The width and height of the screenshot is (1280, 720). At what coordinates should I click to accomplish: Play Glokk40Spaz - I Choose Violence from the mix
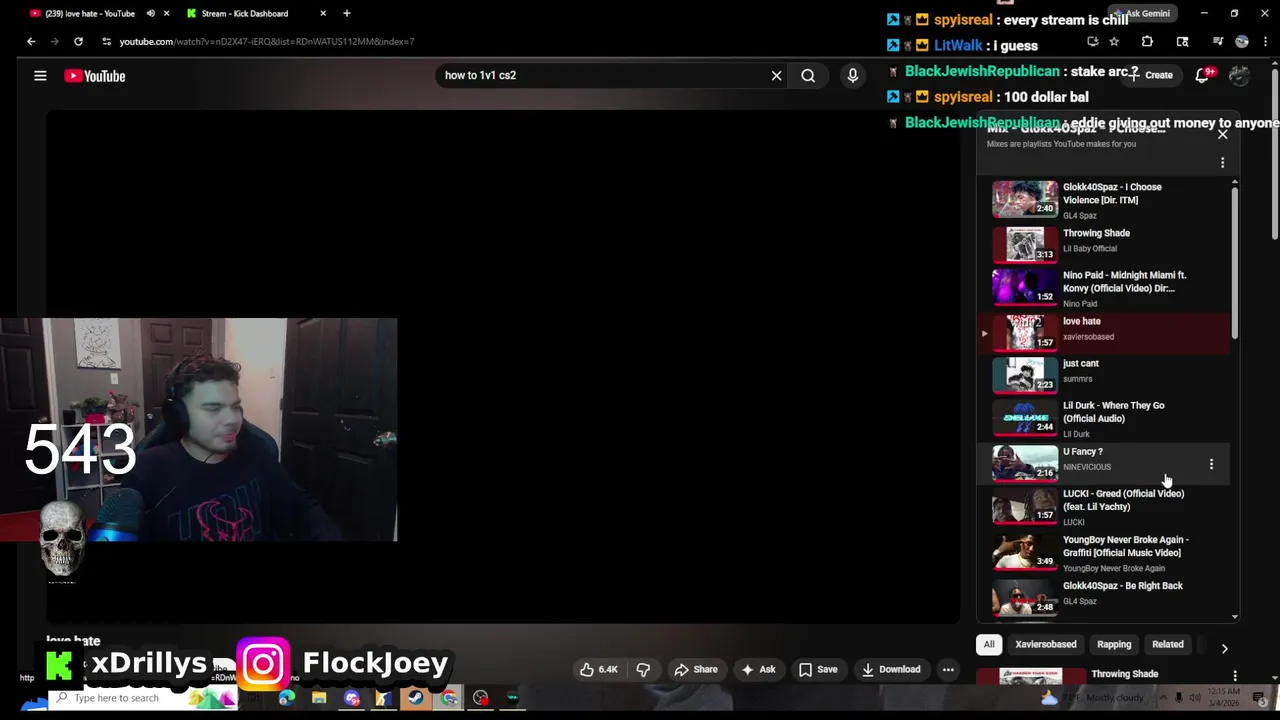(1104, 199)
